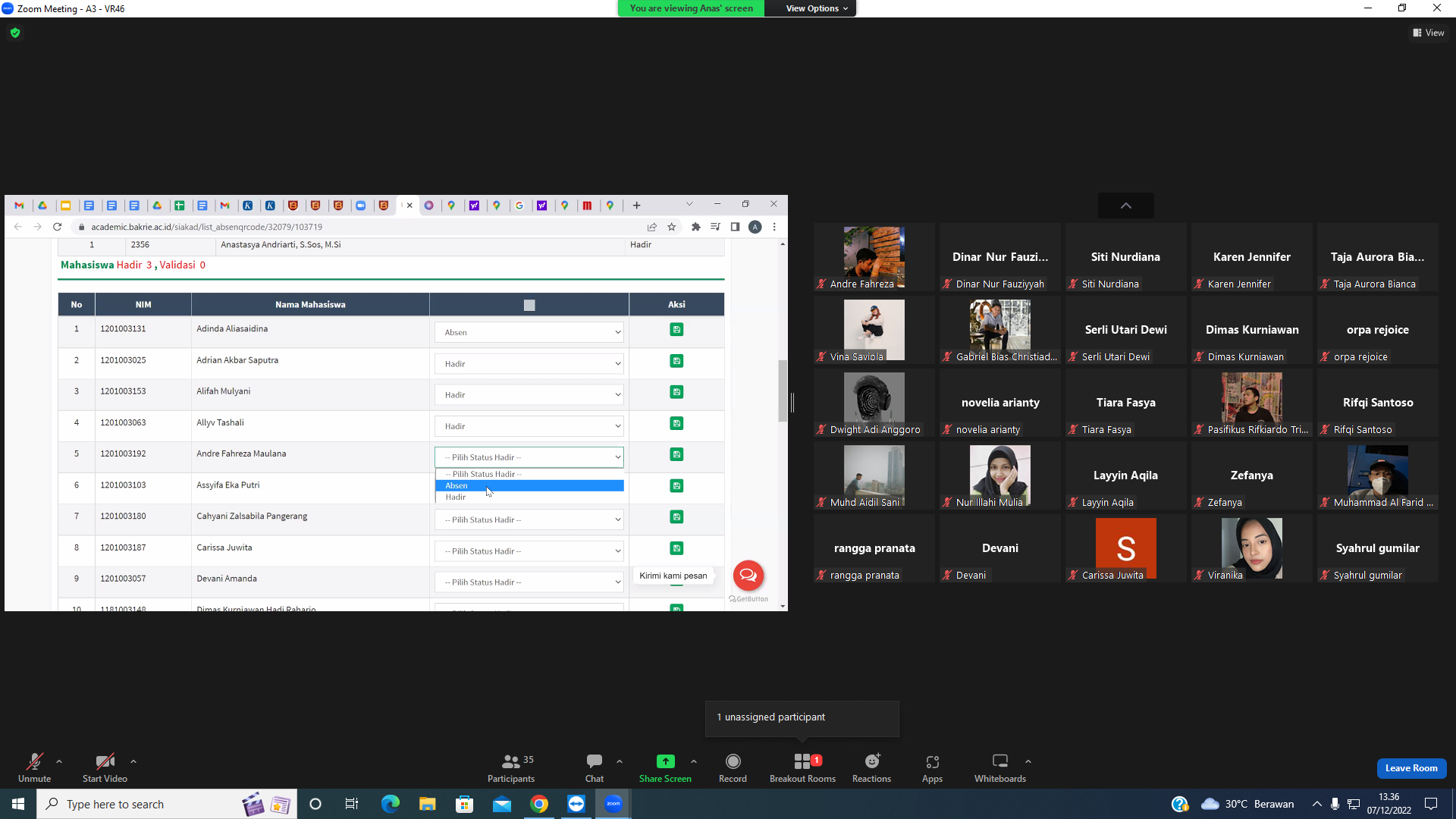The height and width of the screenshot is (819, 1456).
Task: Open status dropdown for Cahyani Zalsabila Pangerang
Action: click(529, 519)
